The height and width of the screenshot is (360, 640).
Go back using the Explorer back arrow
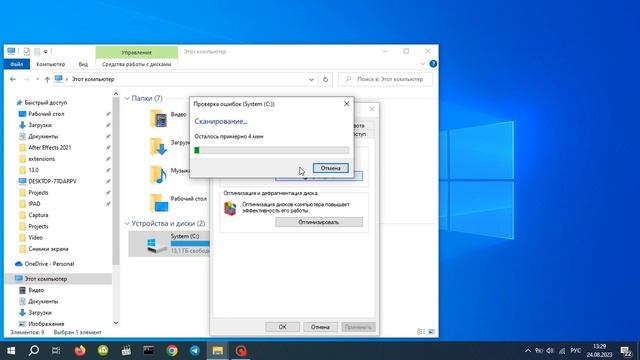pos(13,79)
